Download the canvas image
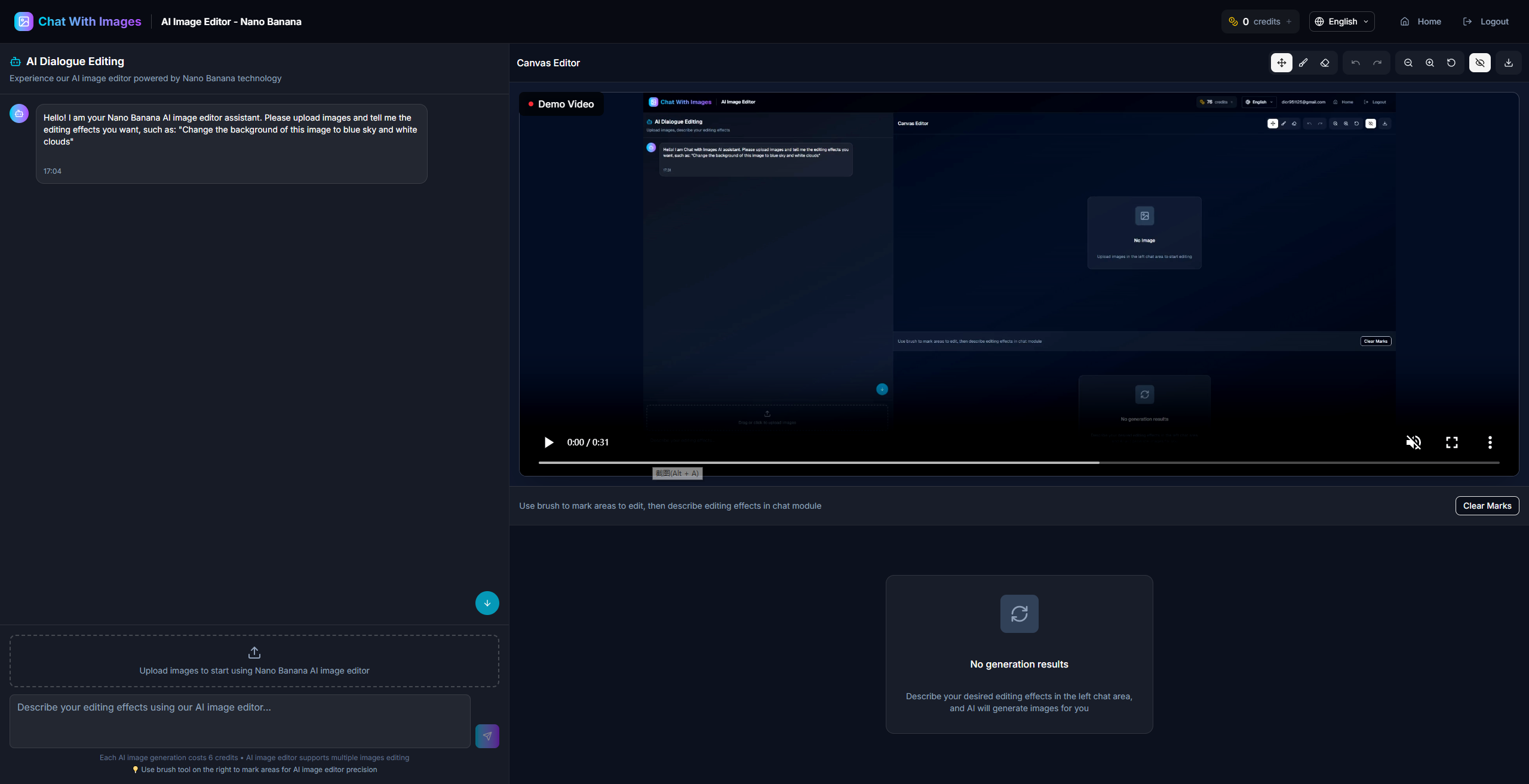Screen dimensions: 1529x784 (1509, 63)
